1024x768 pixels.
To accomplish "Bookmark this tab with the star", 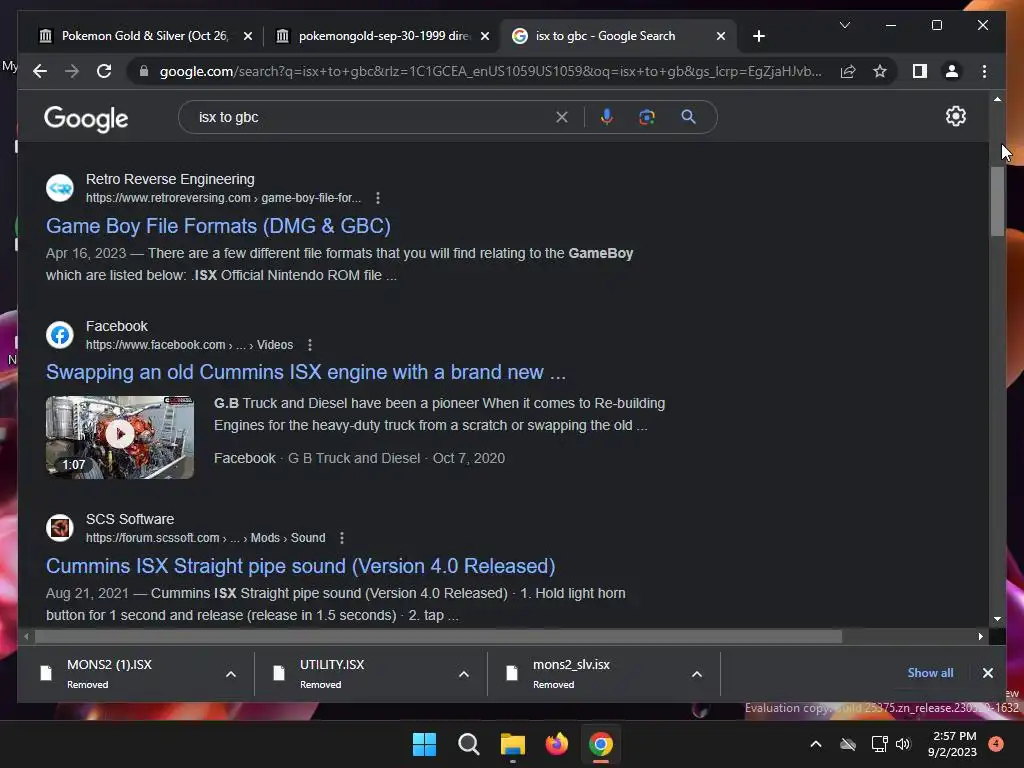I will point(880,71).
